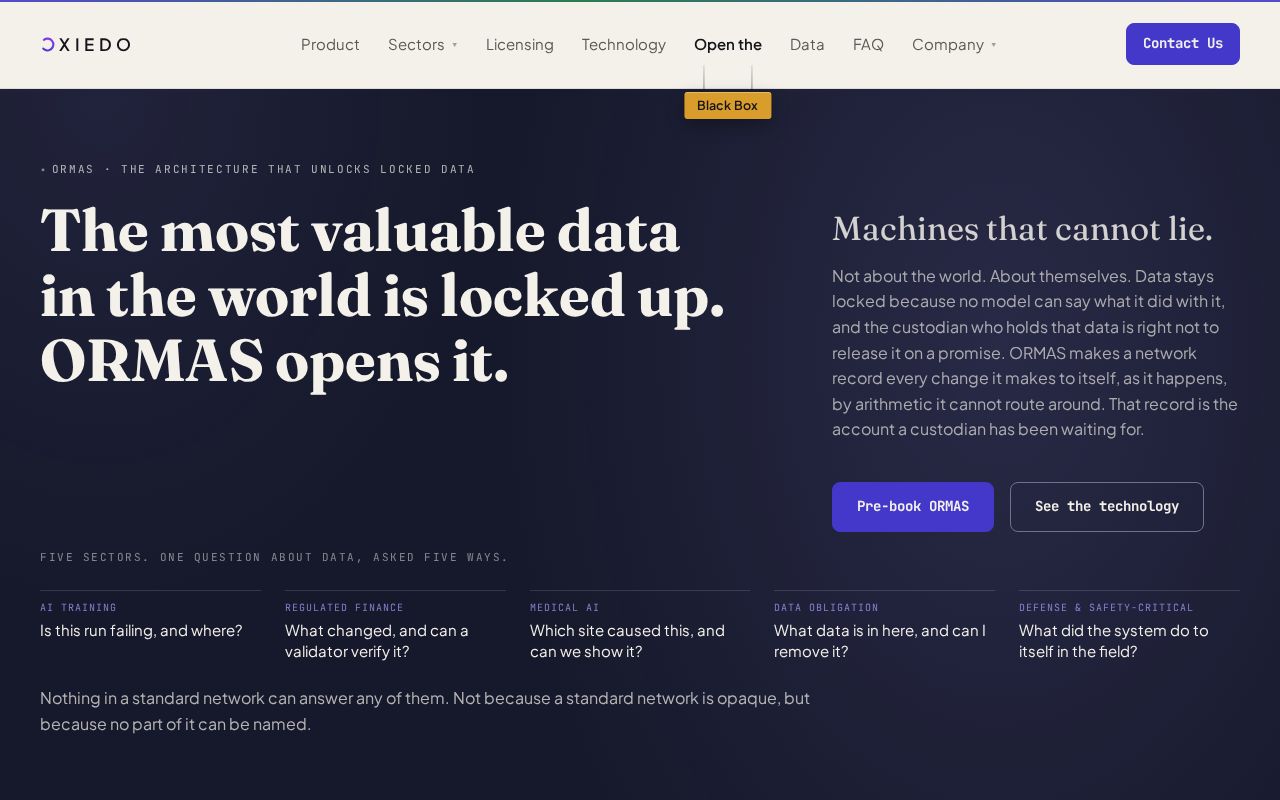Click the "AI TRAINING" sector label
The image size is (1280, 800).
tap(78, 607)
